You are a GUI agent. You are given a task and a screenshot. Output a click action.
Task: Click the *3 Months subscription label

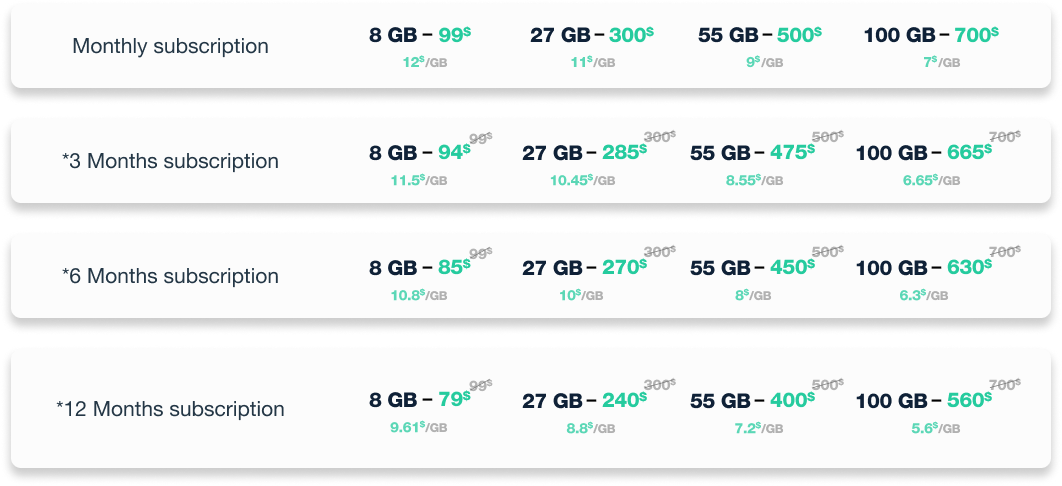point(170,162)
